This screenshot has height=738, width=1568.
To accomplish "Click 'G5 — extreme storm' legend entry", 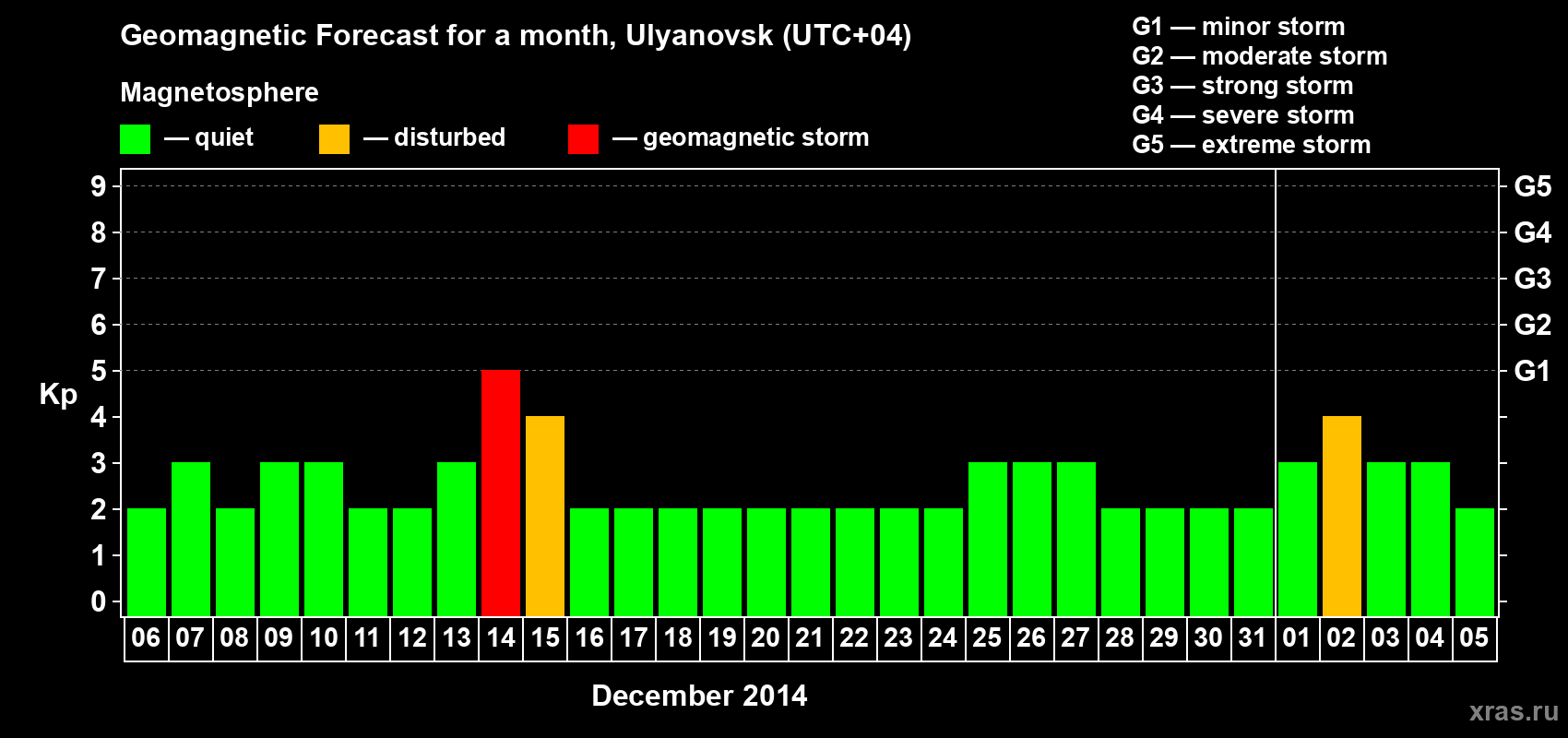I will point(1251,145).
